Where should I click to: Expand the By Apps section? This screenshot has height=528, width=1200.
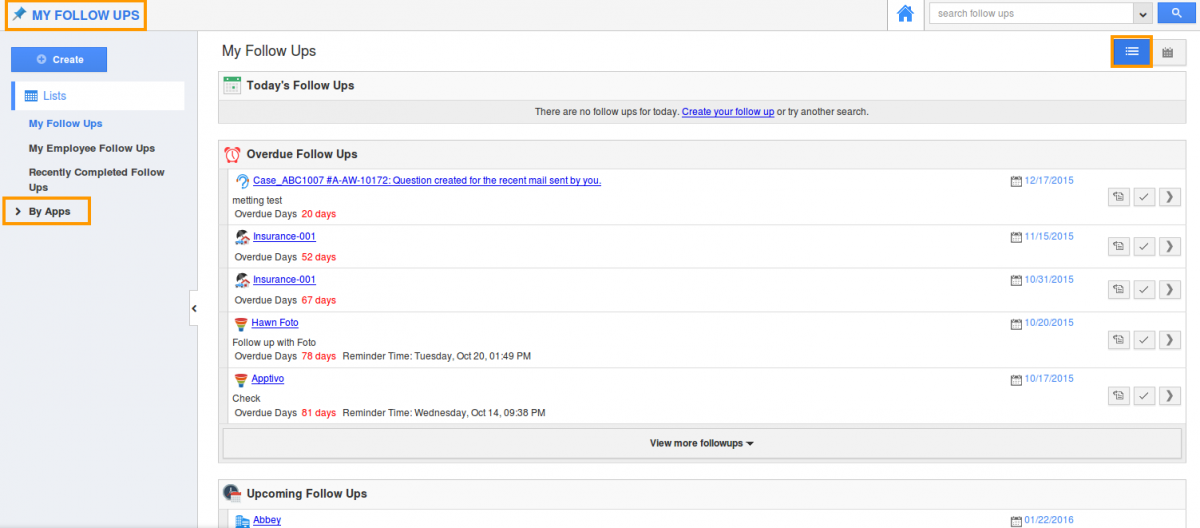49,211
